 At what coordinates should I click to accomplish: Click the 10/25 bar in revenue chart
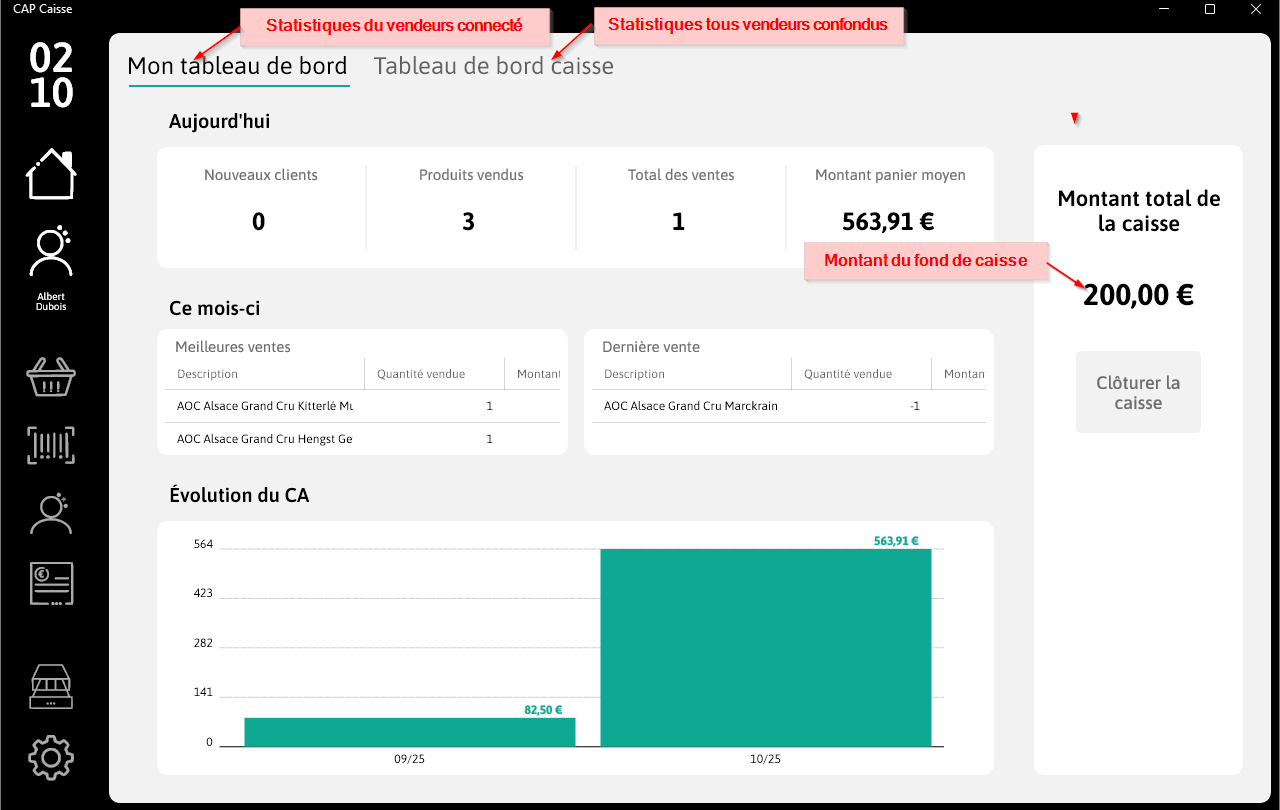pos(766,648)
